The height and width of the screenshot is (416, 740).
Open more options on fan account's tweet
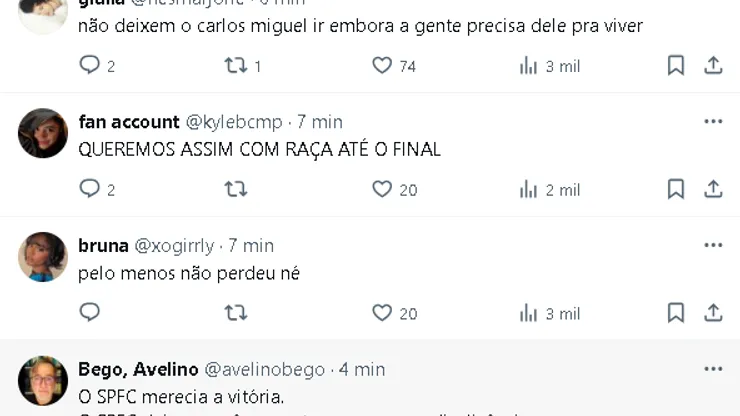[x=713, y=122]
